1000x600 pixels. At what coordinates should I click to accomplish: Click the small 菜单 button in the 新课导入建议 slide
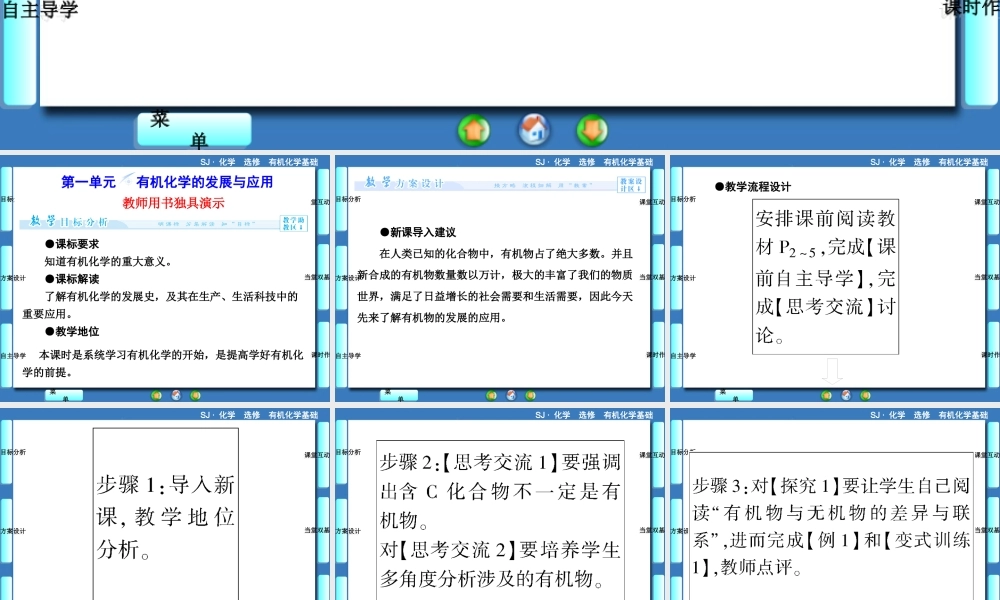[399, 395]
